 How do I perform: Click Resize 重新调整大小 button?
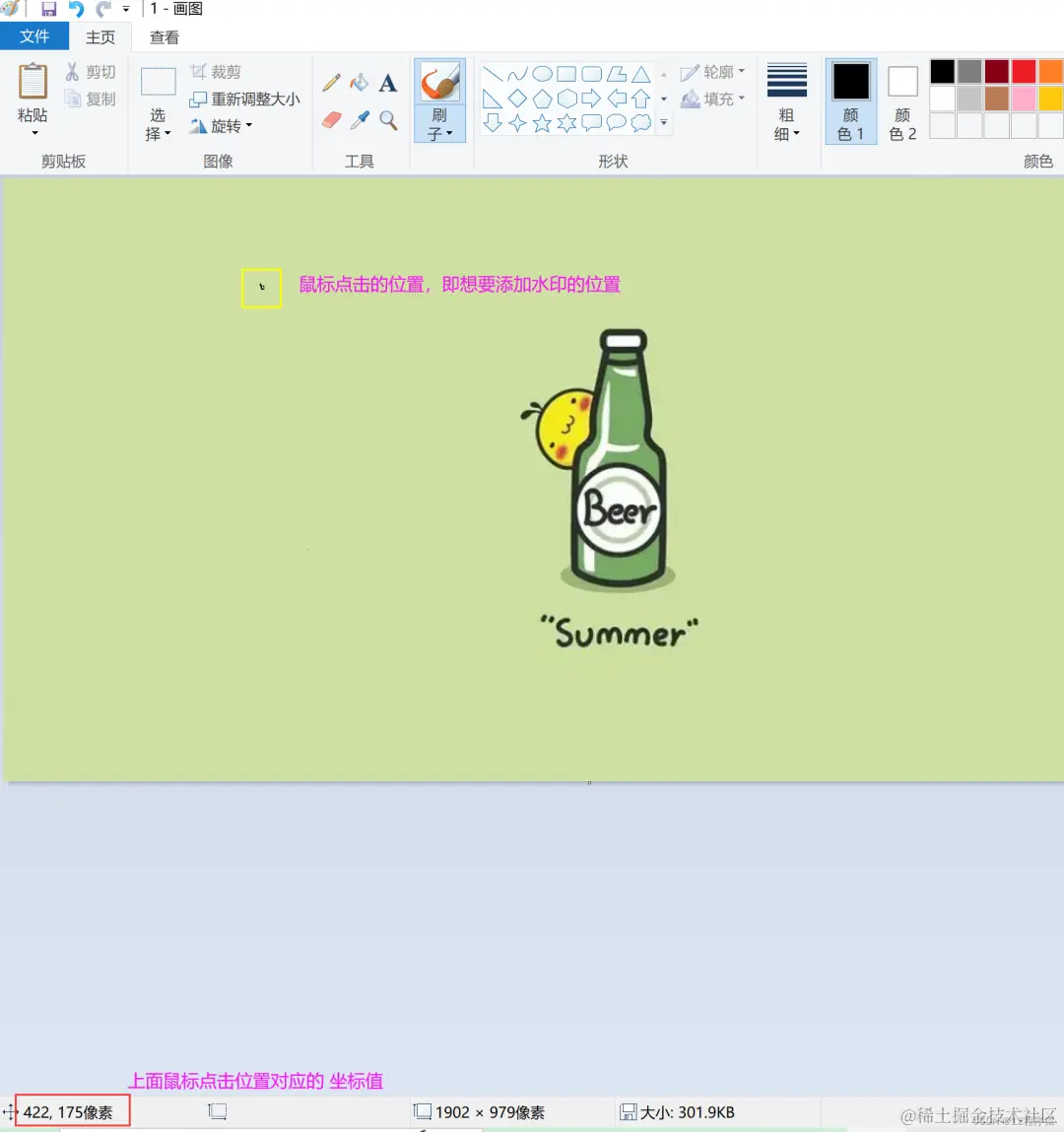coord(244,99)
